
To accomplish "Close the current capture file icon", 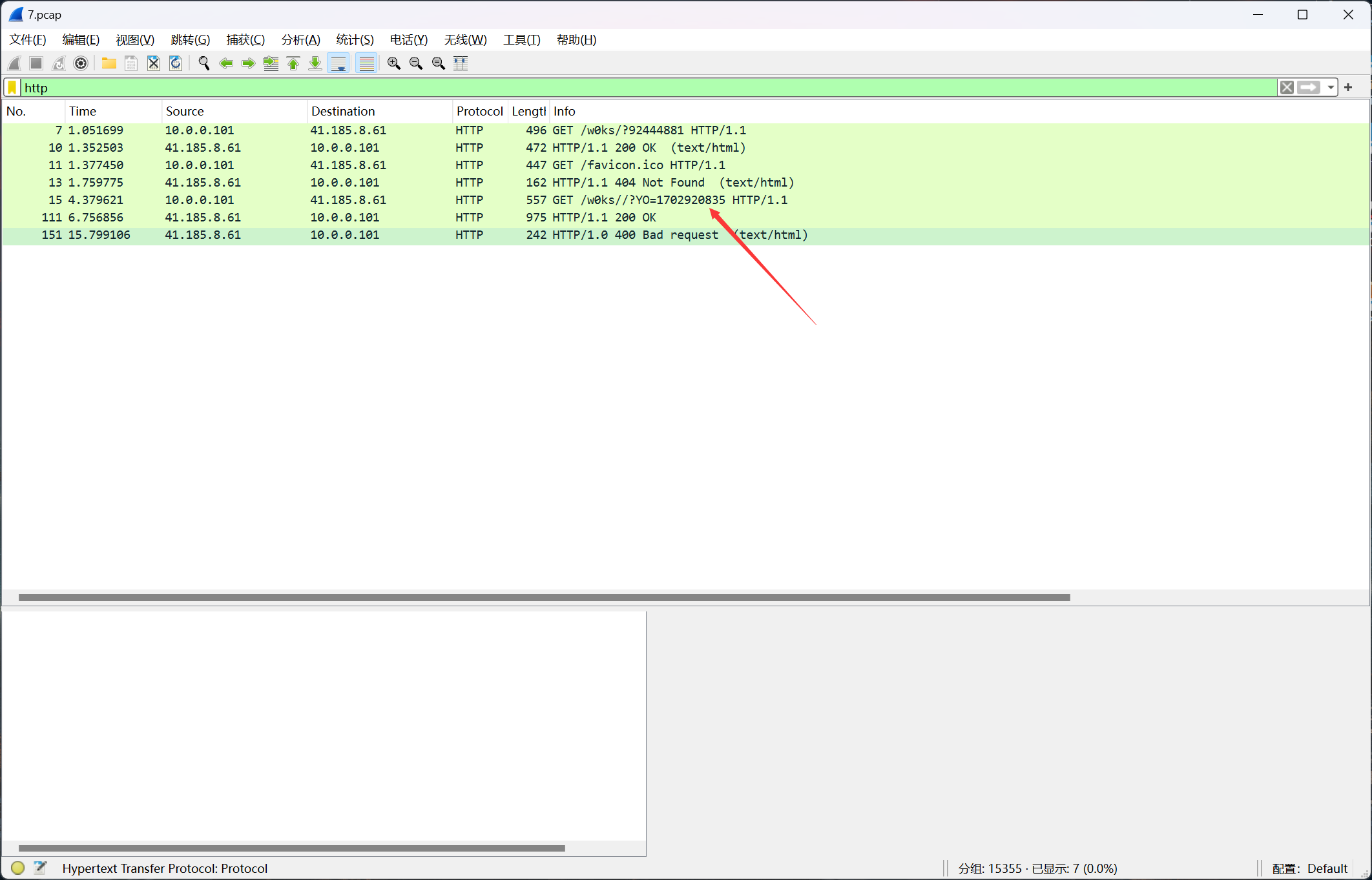I will coord(153,63).
